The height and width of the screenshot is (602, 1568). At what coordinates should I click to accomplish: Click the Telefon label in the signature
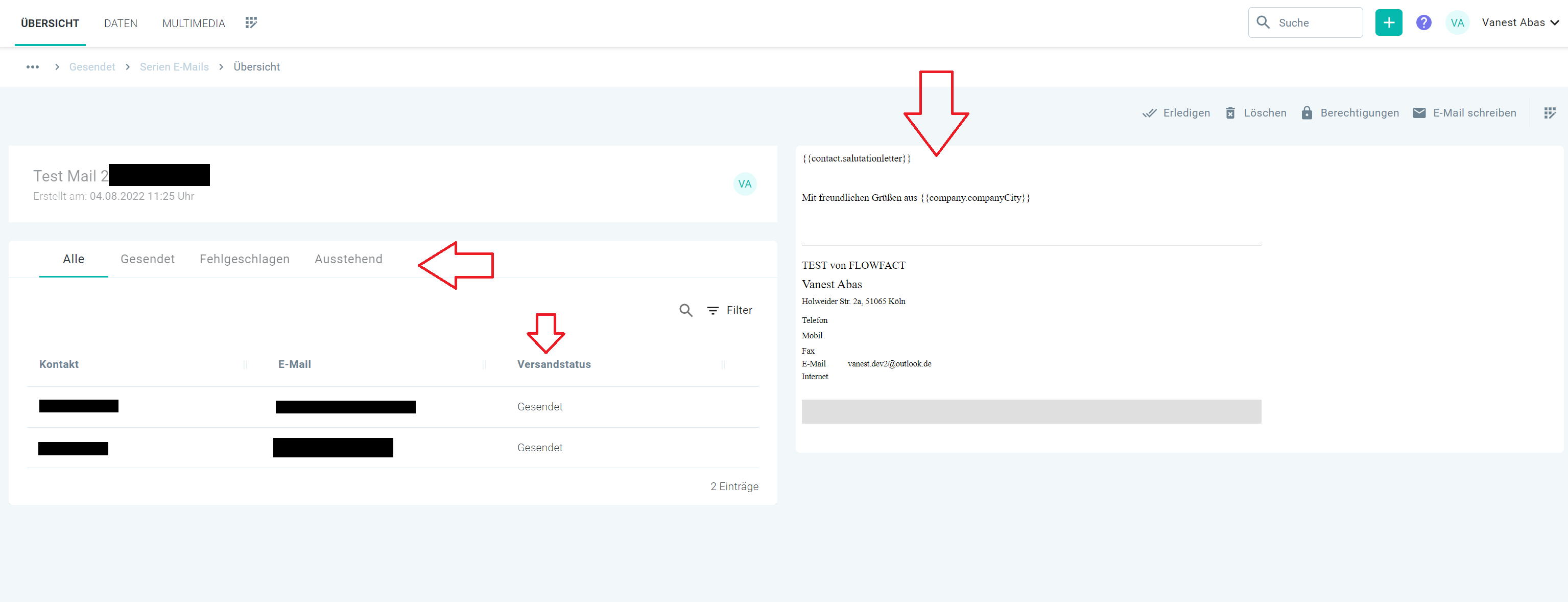(815, 320)
